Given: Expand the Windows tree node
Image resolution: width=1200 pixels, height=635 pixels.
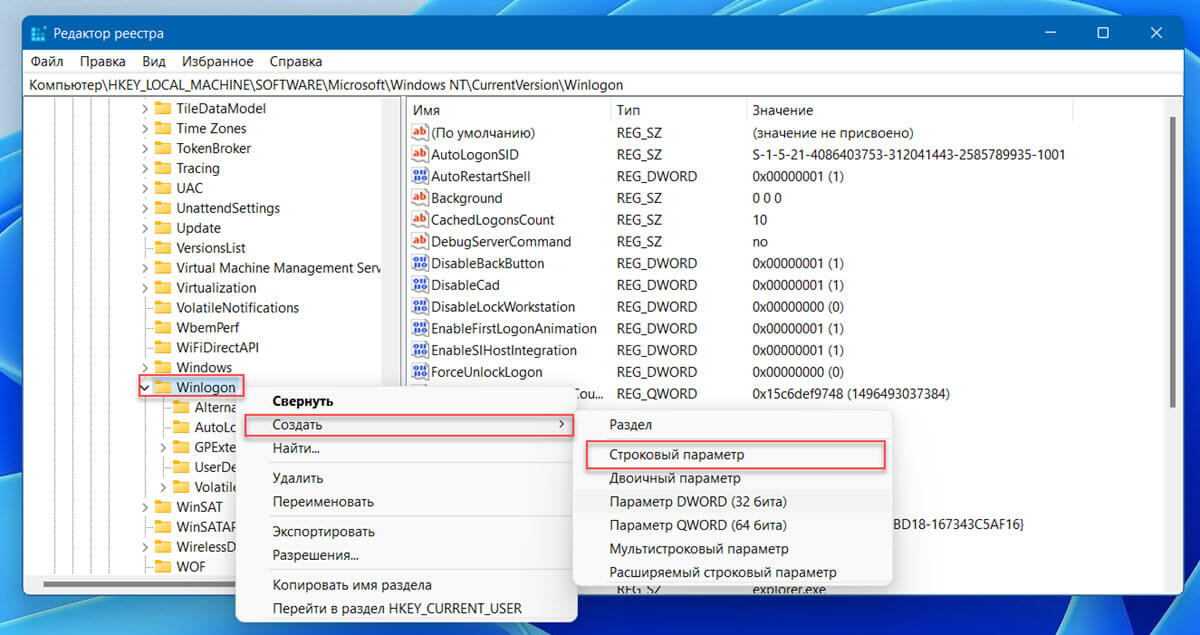Looking at the screenshot, I should (x=144, y=367).
